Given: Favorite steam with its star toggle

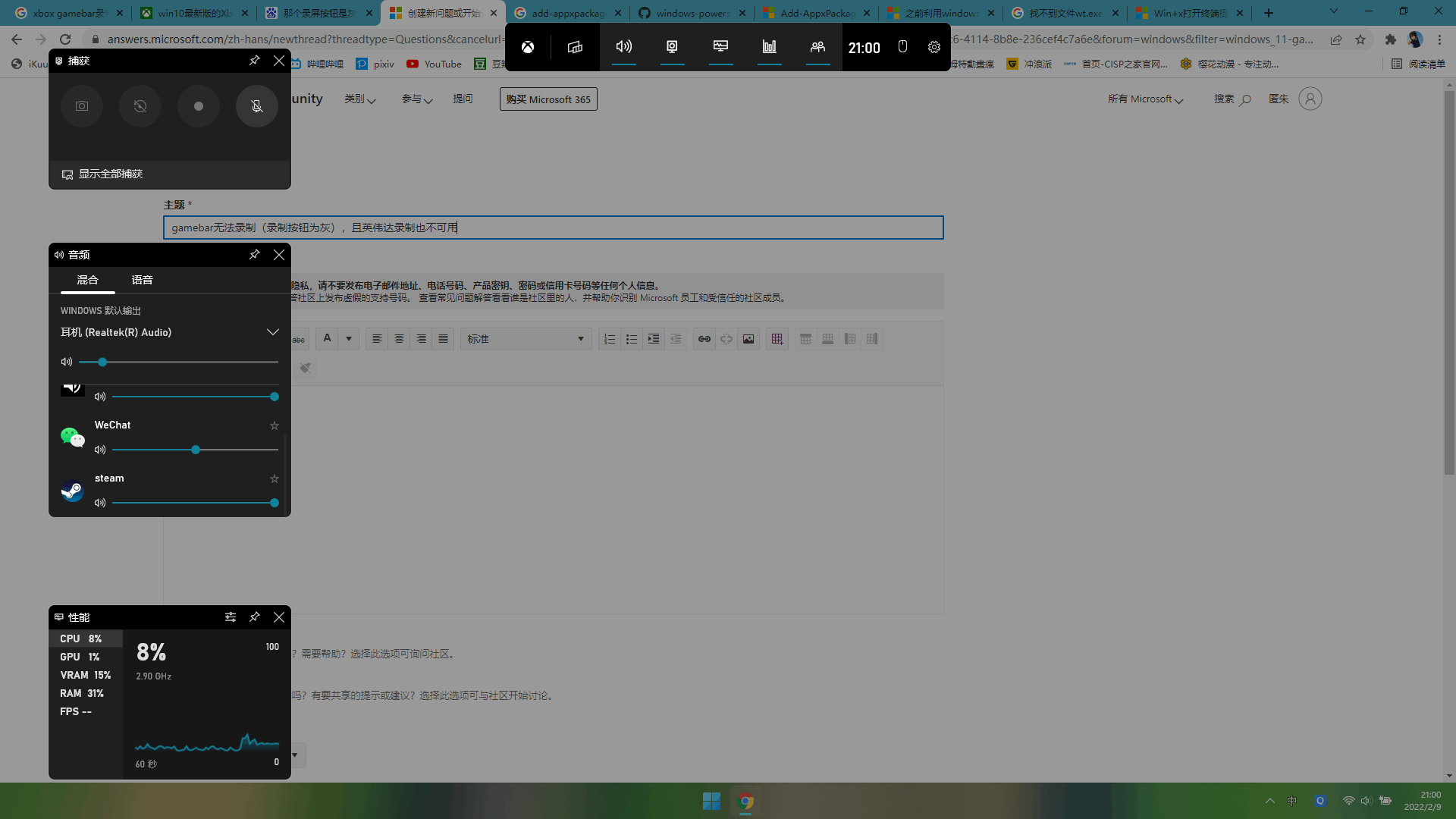Looking at the screenshot, I should point(275,479).
